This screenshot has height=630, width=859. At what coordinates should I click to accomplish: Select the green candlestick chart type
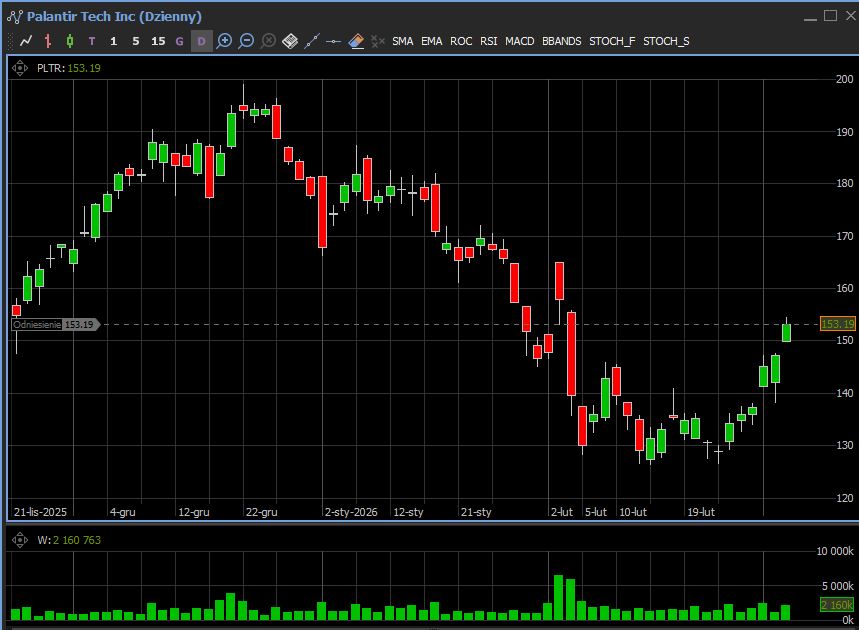70,41
